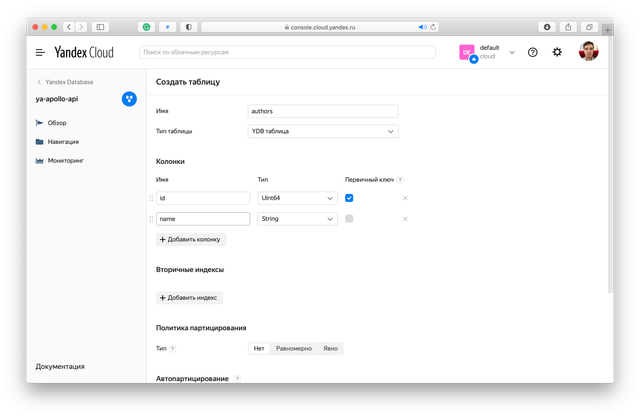Open the Навигация sidebar section
This screenshot has width=640, height=418.
tap(62, 141)
